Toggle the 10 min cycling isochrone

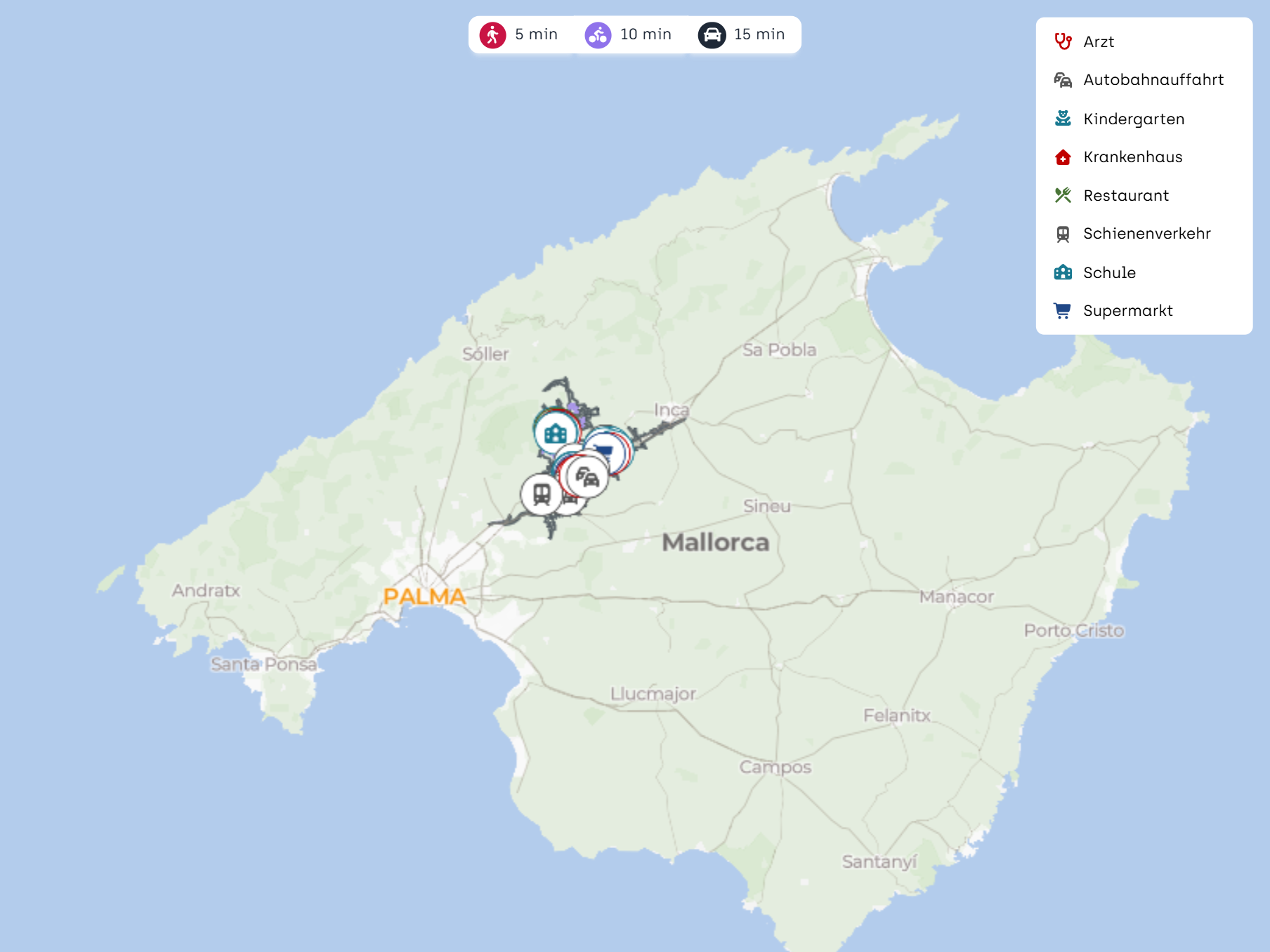tap(628, 34)
